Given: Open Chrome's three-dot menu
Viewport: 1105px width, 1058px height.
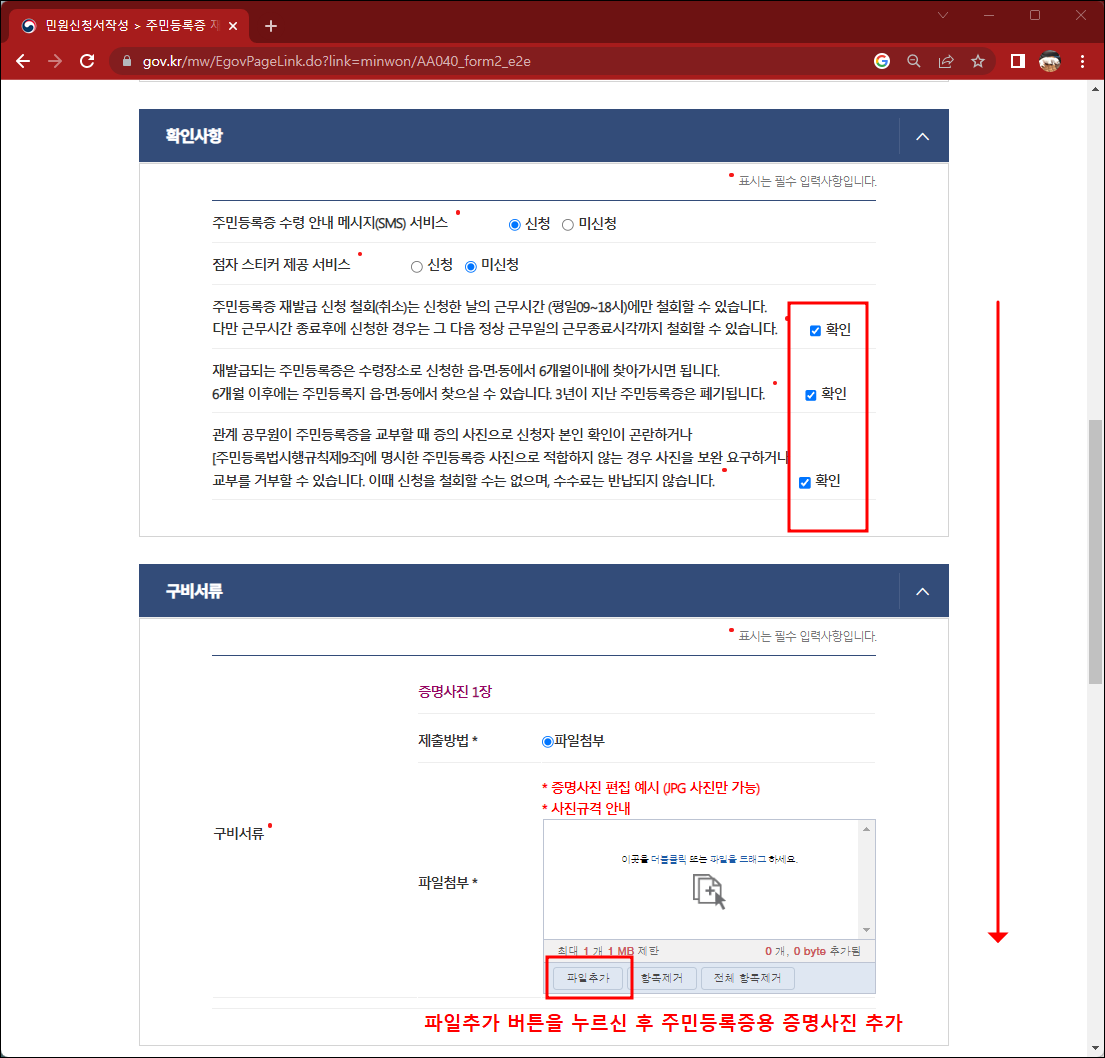Looking at the screenshot, I should (1083, 61).
